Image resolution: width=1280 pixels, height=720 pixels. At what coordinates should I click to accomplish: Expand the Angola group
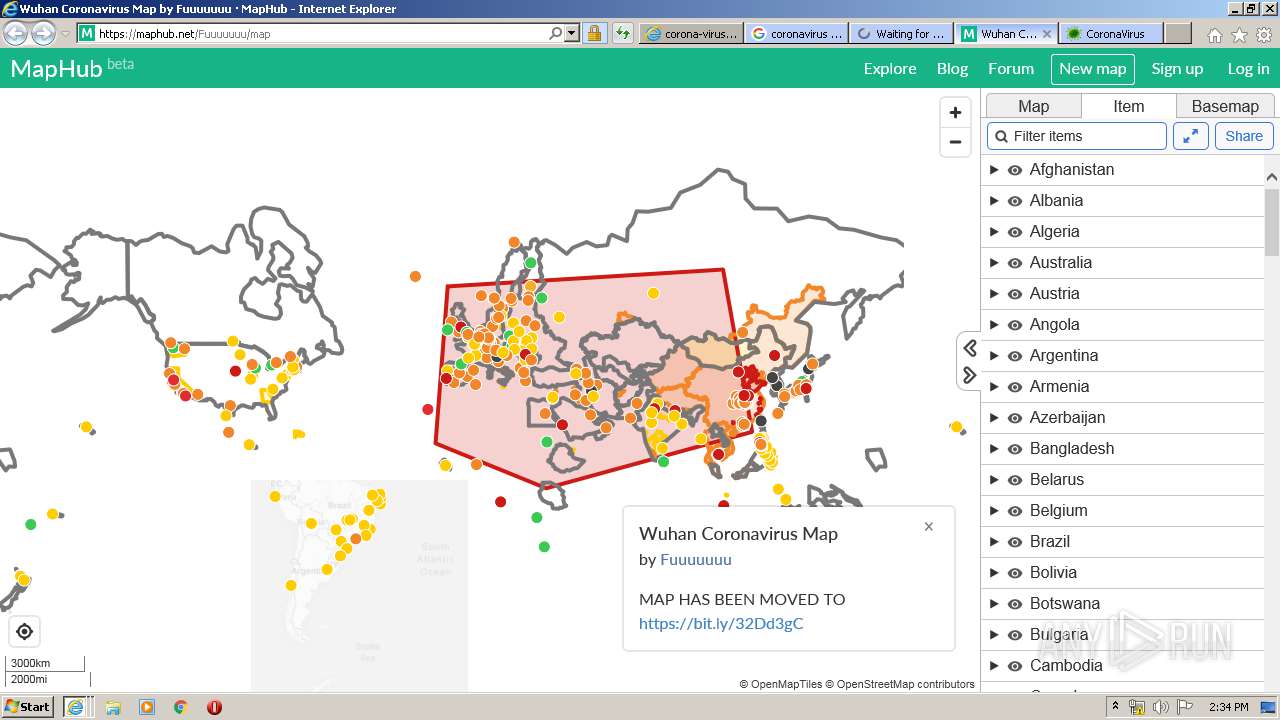pos(993,325)
